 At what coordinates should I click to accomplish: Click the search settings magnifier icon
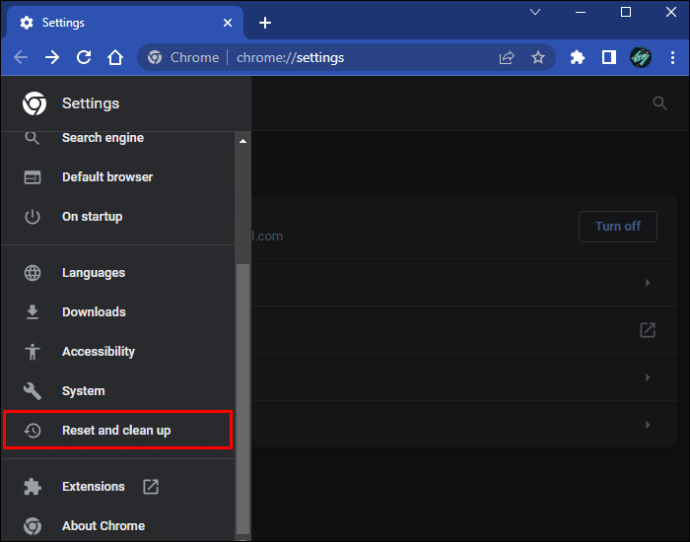coord(659,103)
